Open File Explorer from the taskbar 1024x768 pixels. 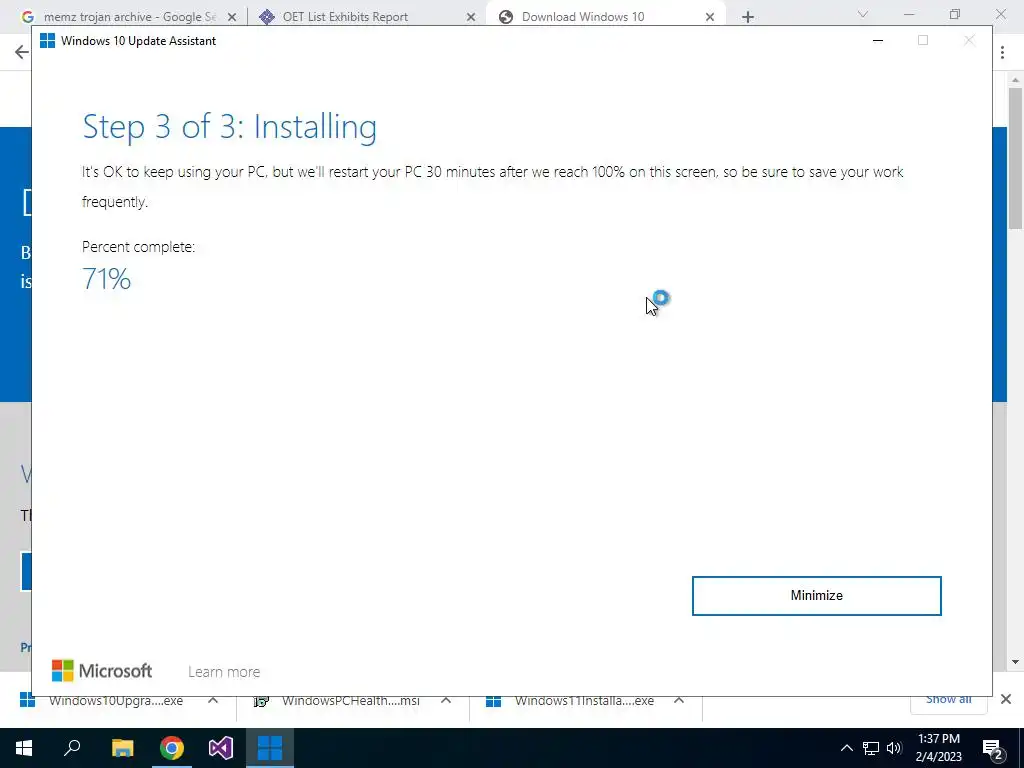click(122, 748)
